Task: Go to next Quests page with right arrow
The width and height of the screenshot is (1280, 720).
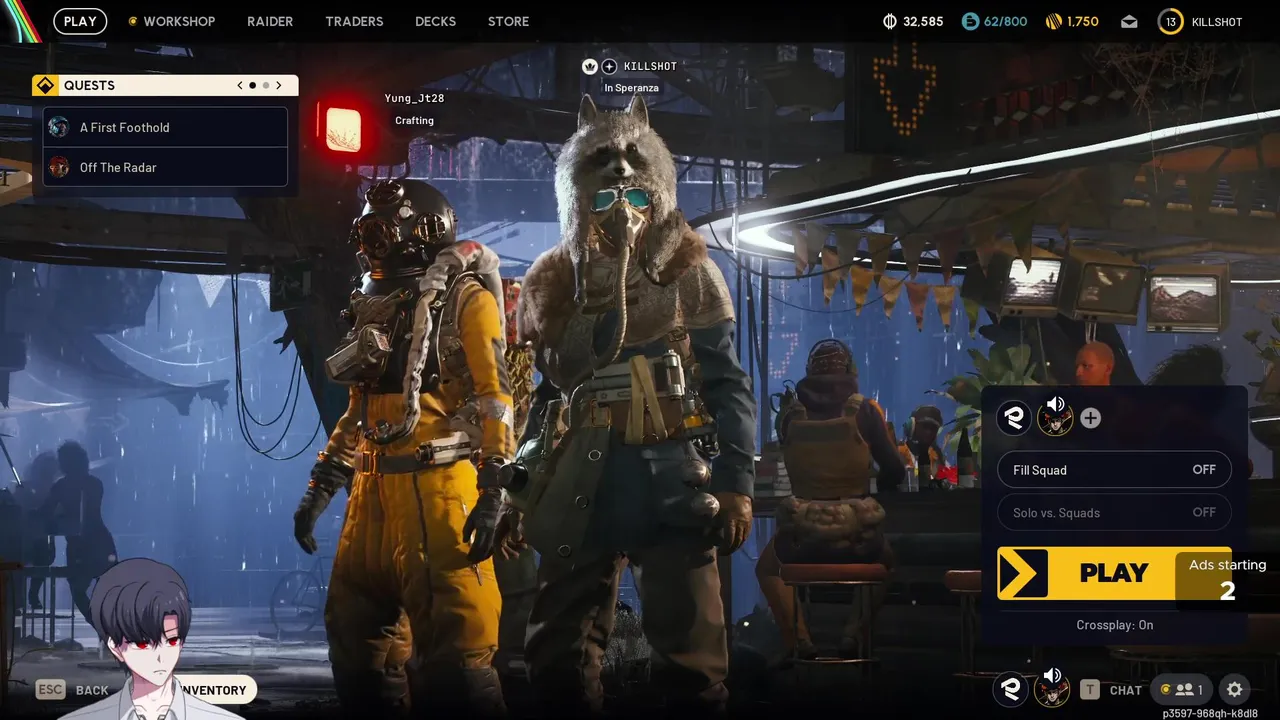Action: [279, 85]
